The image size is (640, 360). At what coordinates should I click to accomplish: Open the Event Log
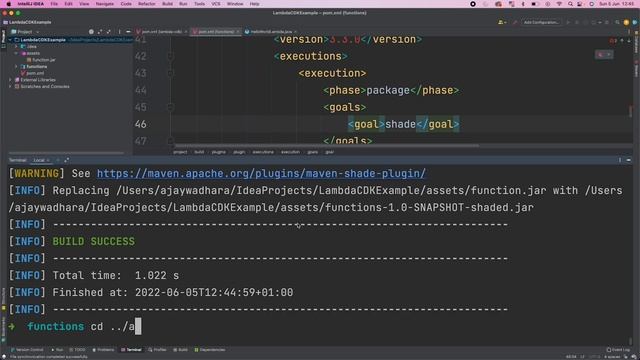[618, 350]
